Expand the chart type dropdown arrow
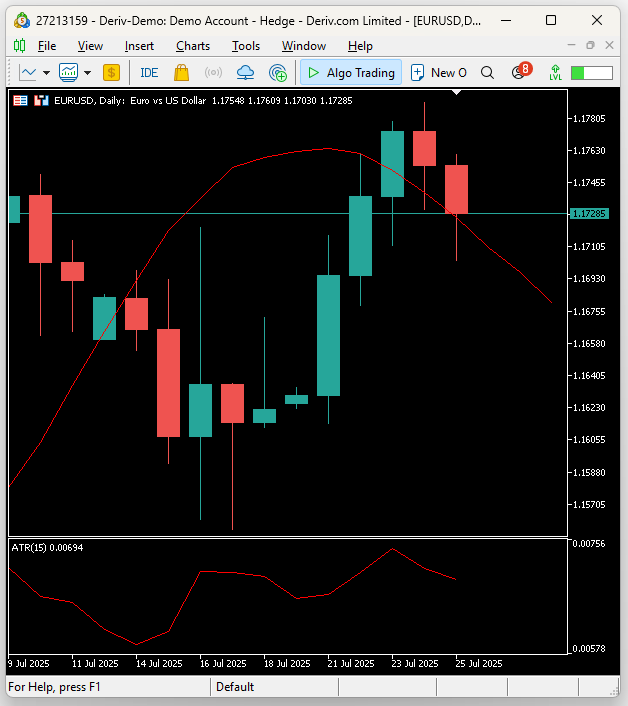Screen dimensions: 628x706 46,72
